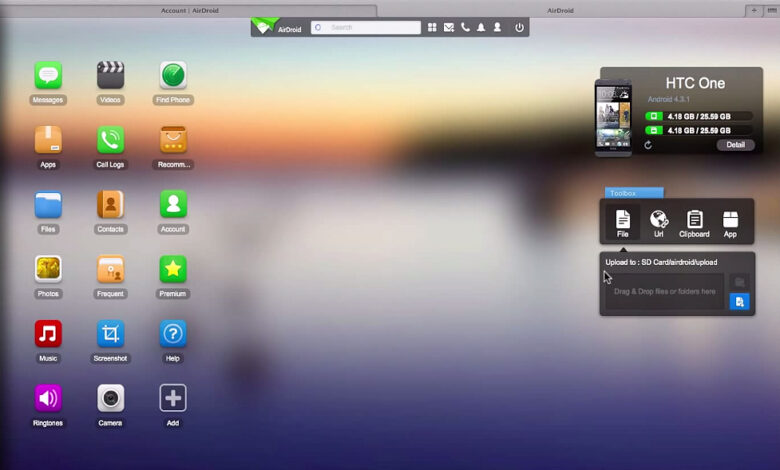The width and height of the screenshot is (780, 470).
Task: Click the Toolbox header tab
Action: (x=634, y=193)
